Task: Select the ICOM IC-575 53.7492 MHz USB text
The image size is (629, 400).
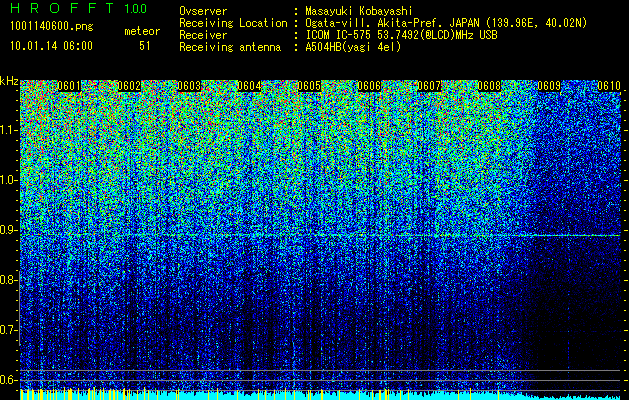Action: pyautogui.click(x=401, y=35)
